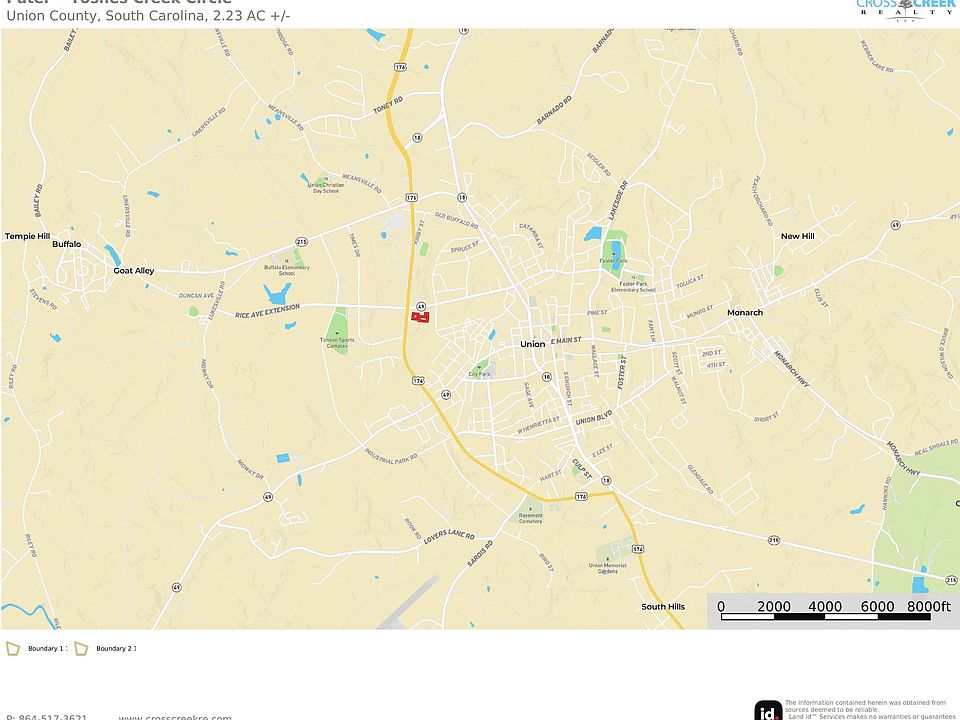Click the Goat Alley place label
The image size is (960, 720).
pos(133,271)
